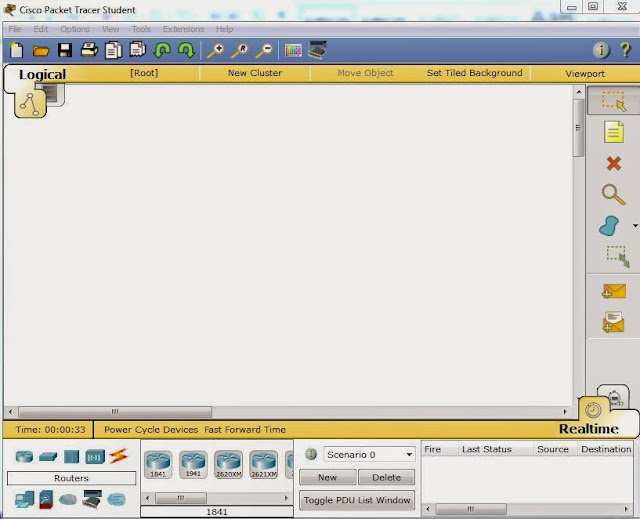Click the Add Simple PDU envelope icon

[613, 291]
